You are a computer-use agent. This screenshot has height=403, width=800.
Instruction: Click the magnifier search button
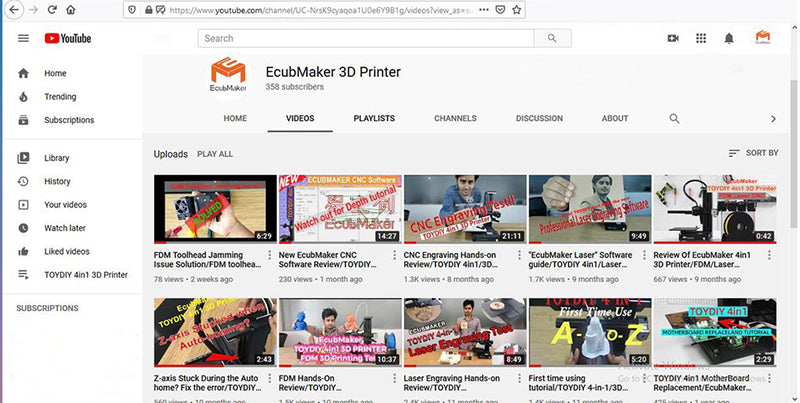pyautogui.click(x=552, y=38)
